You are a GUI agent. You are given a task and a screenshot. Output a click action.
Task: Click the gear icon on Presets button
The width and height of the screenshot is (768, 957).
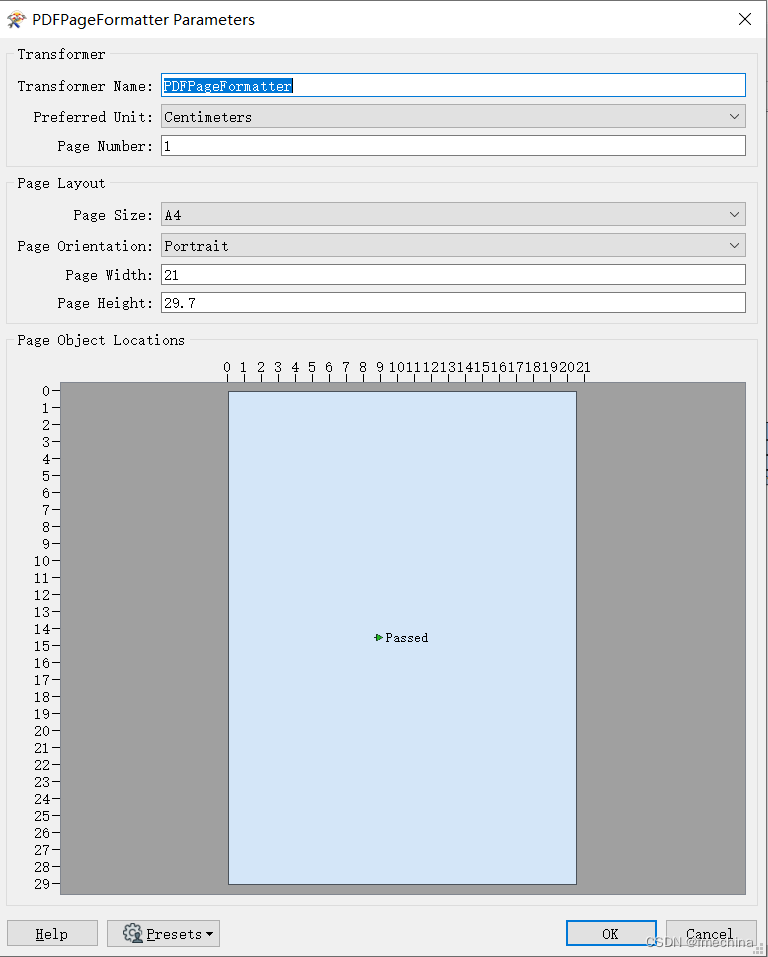132,933
